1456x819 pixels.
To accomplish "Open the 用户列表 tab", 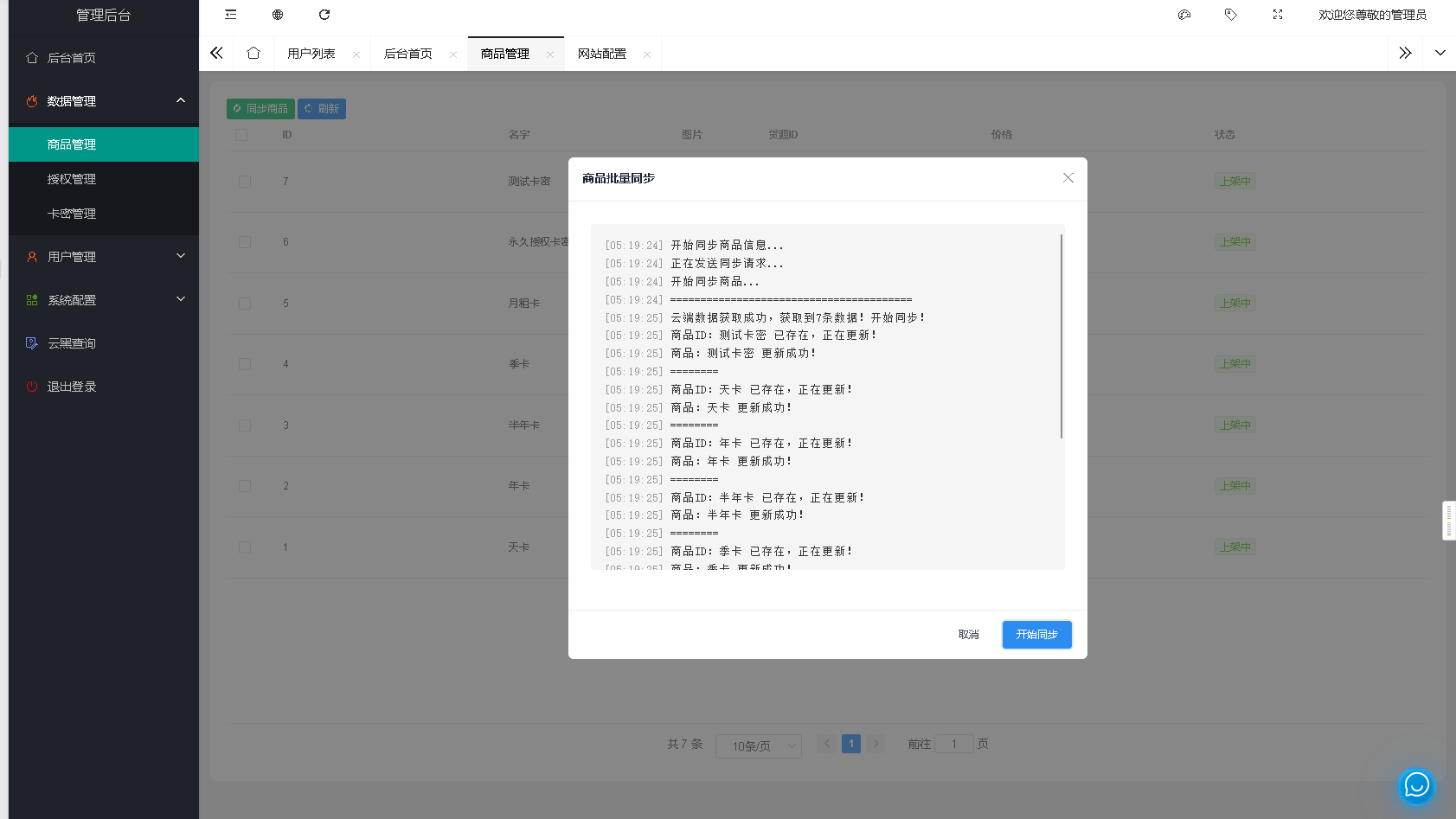I will (x=314, y=53).
